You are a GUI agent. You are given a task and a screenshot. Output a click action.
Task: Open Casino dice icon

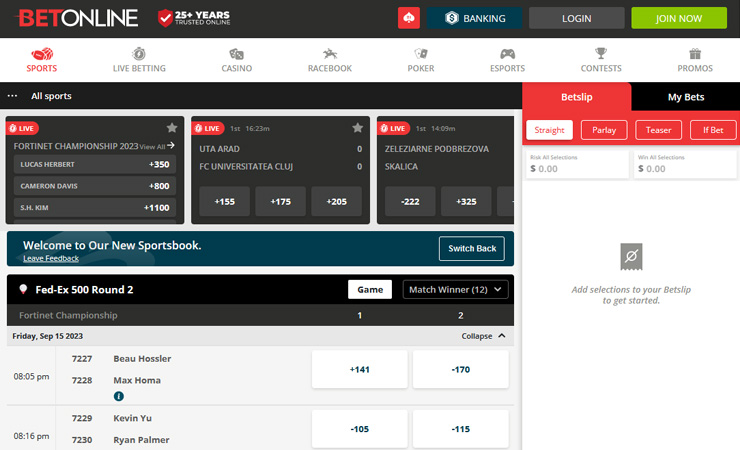236,53
